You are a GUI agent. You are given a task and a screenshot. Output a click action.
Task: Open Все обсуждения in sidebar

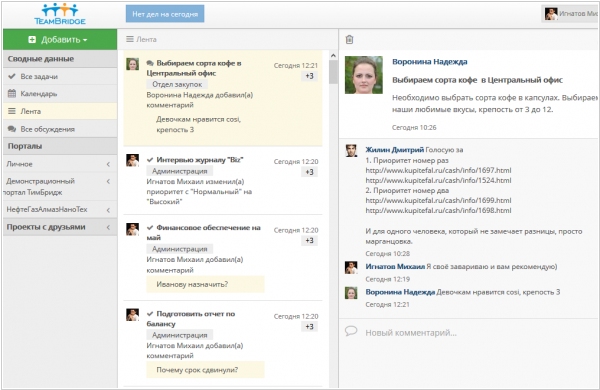coord(60,129)
